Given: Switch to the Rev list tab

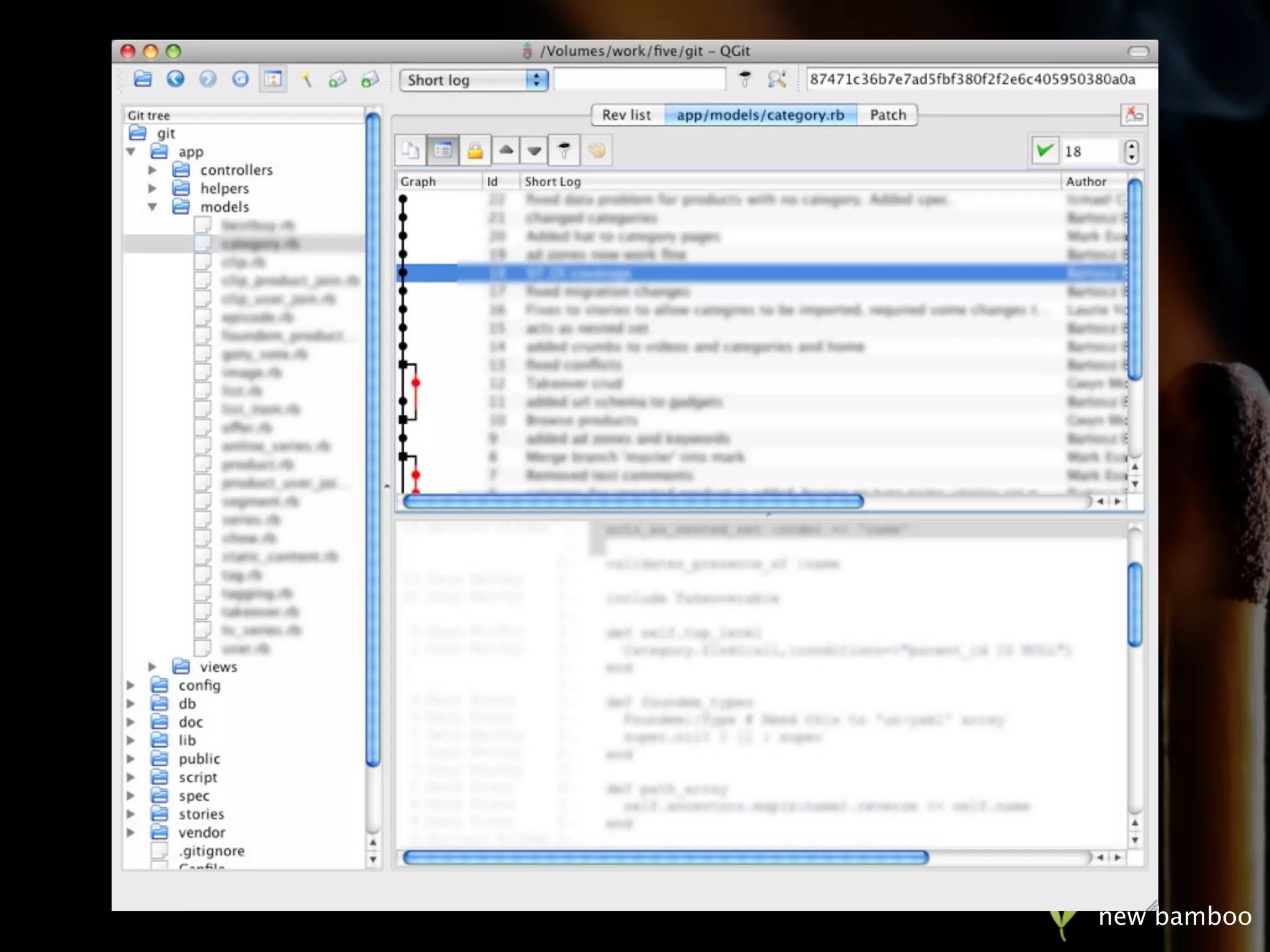Looking at the screenshot, I should point(626,115).
